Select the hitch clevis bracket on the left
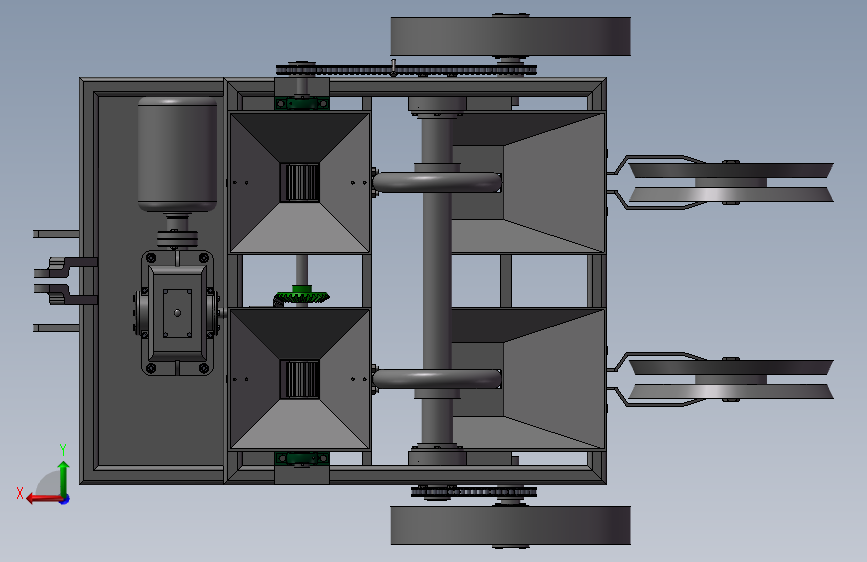Image resolution: width=867 pixels, height=562 pixels. (x=66, y=281)
